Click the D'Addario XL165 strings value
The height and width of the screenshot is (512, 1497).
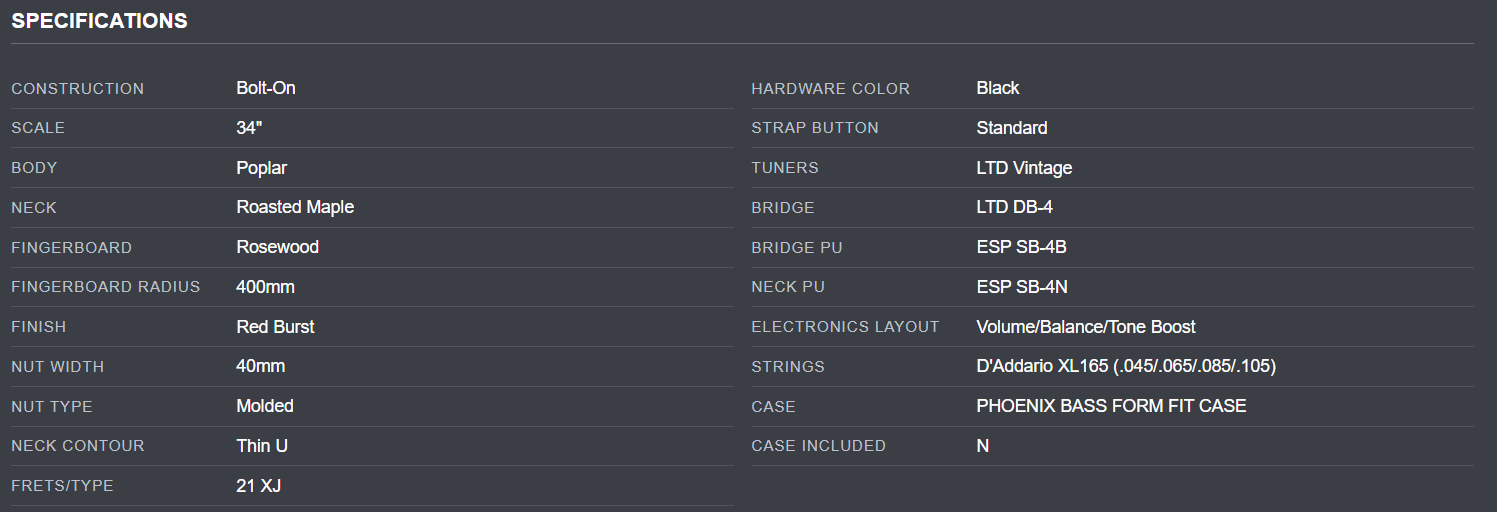[1125, 366]
